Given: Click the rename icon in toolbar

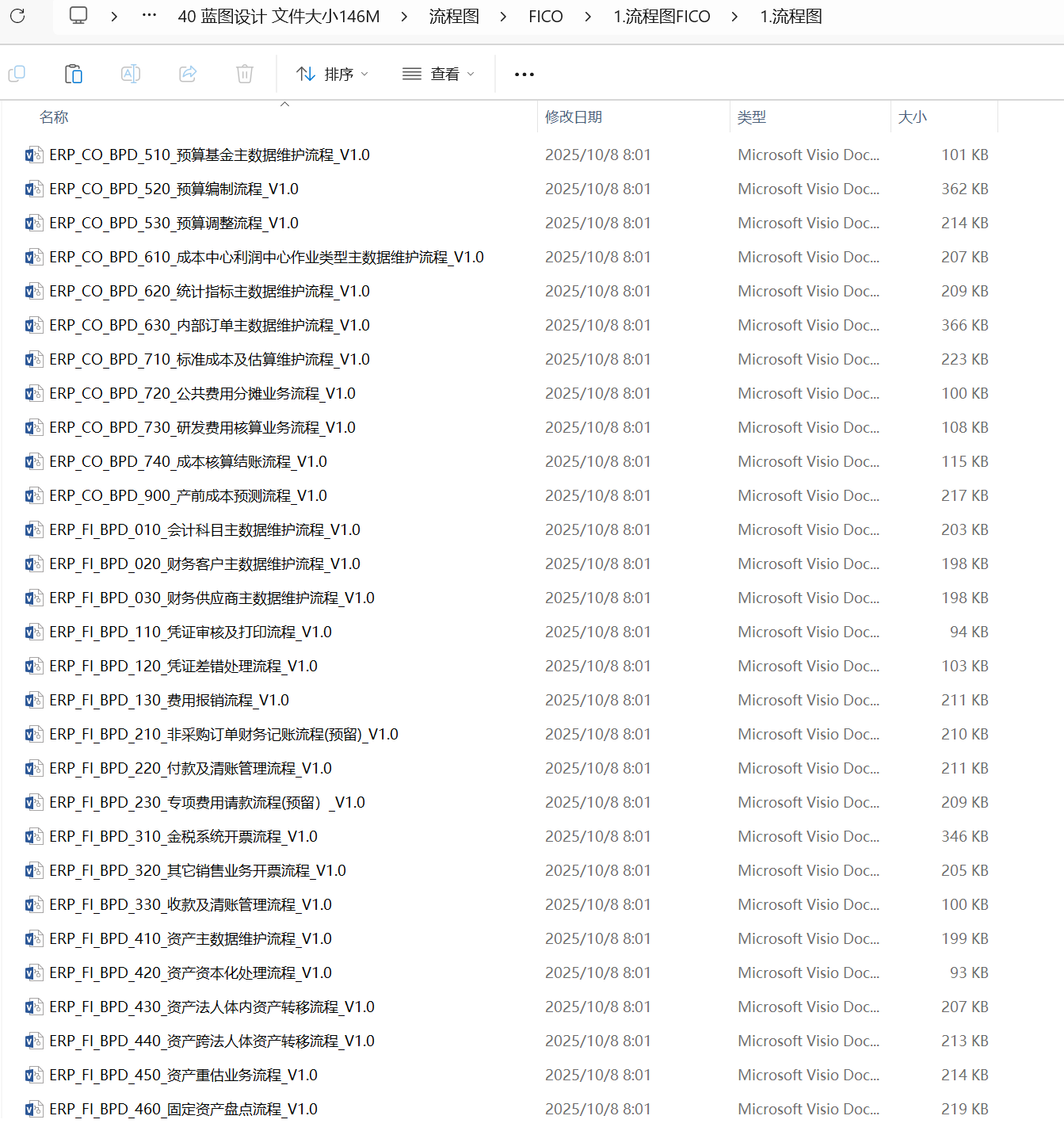Looking at the screenshot, I should [x=131, y=74].
